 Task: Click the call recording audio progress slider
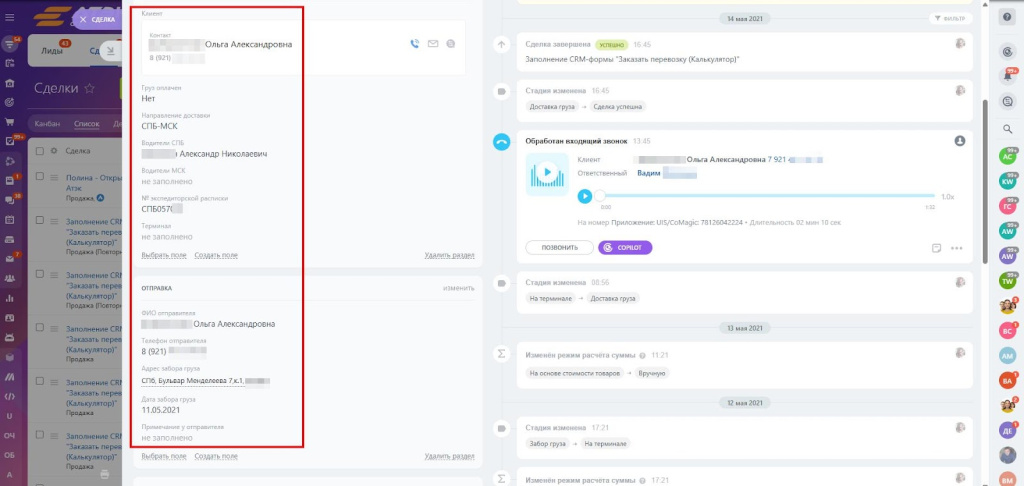(x=767, y=196)
